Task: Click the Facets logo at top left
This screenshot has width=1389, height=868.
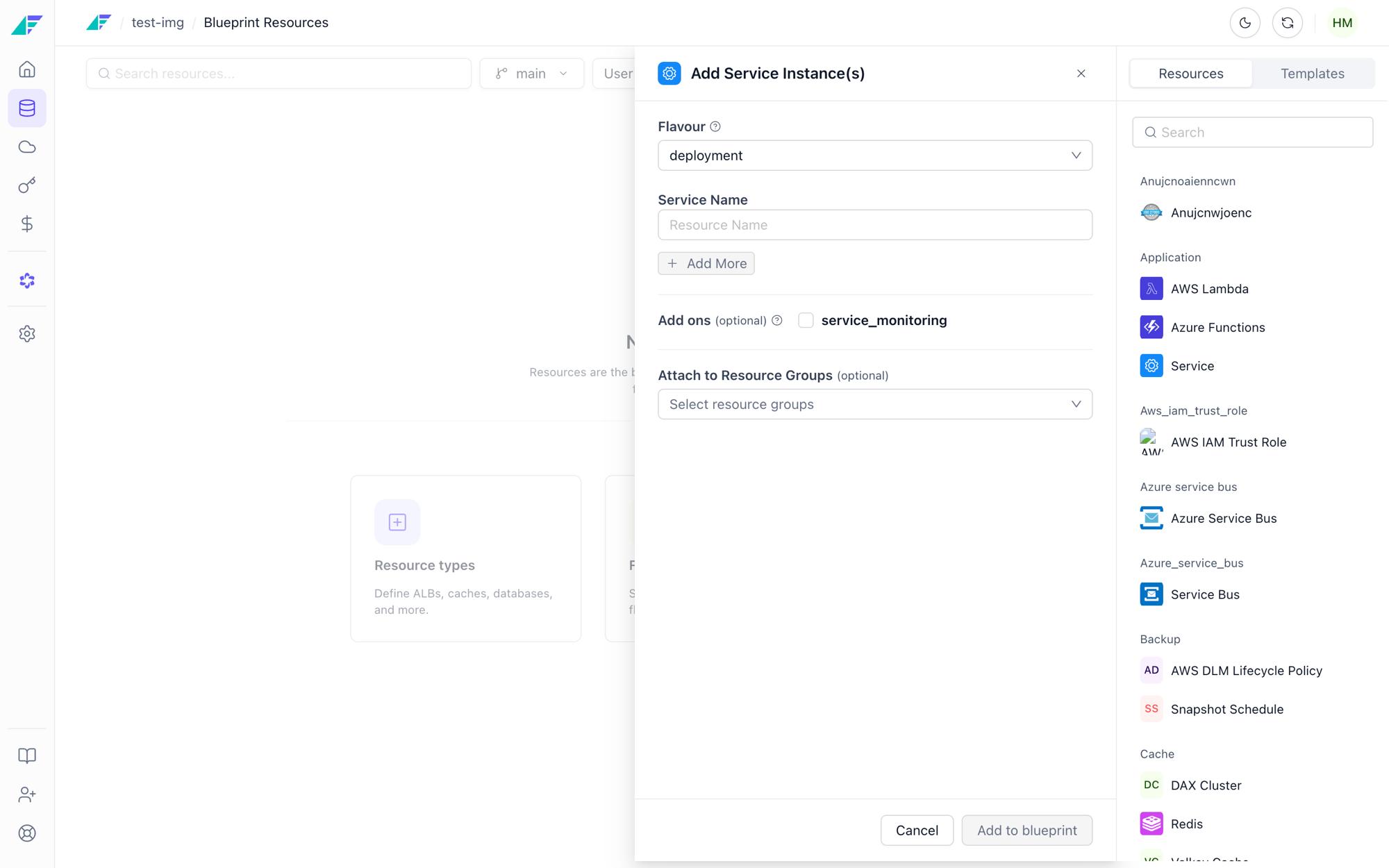Action: pyautogui.click(x=27, y=24)
